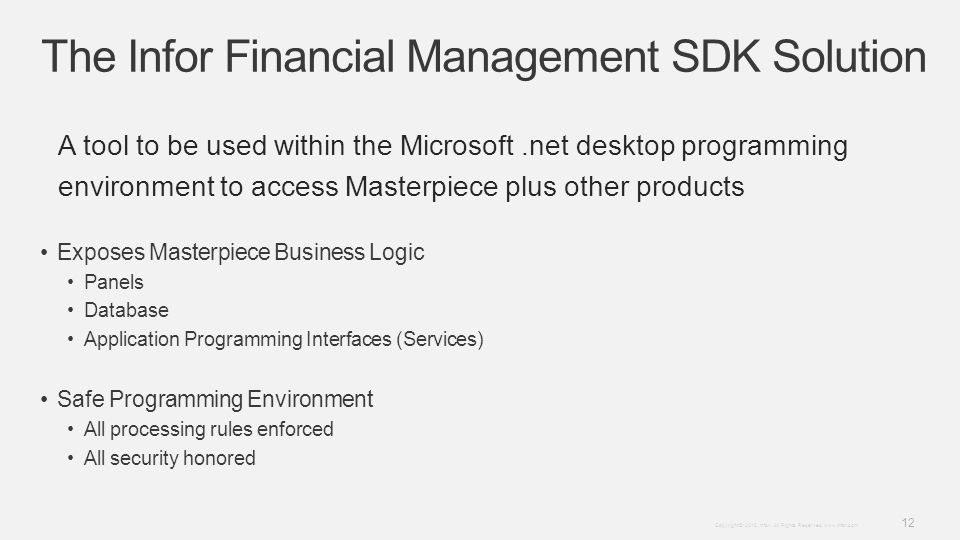Click the bullet dot before 'Database'
960x540 pixels.
coord(71,310)
